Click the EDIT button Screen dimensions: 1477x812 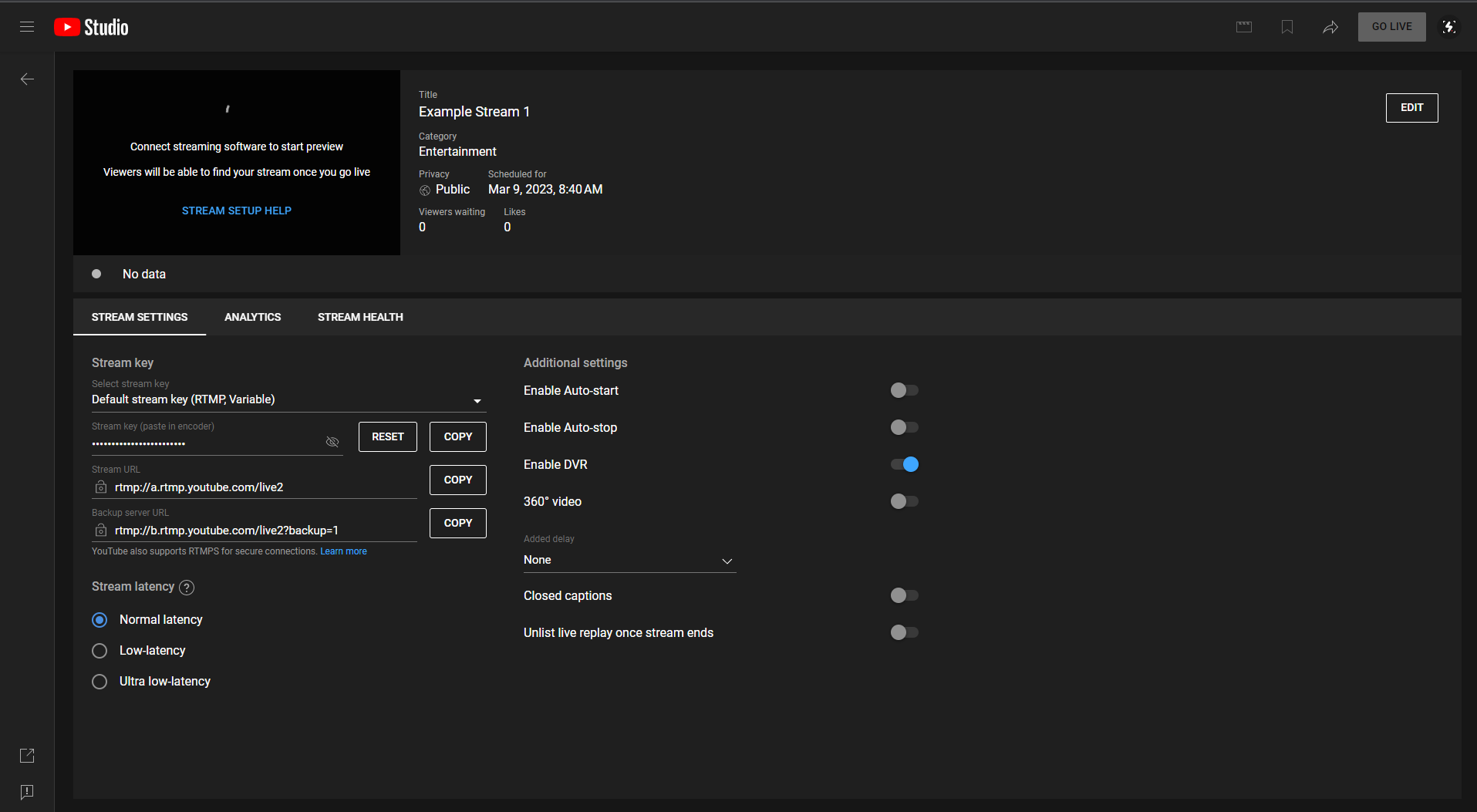[1411, 108]
